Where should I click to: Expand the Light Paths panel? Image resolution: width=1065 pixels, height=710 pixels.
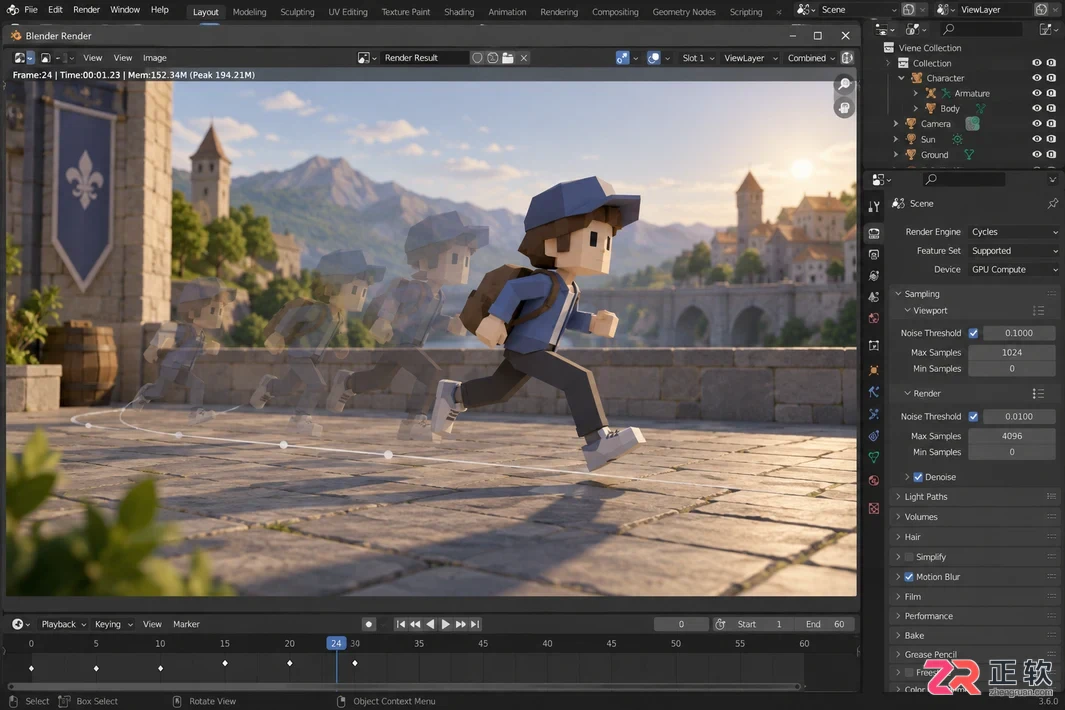[x=973, y=497]
